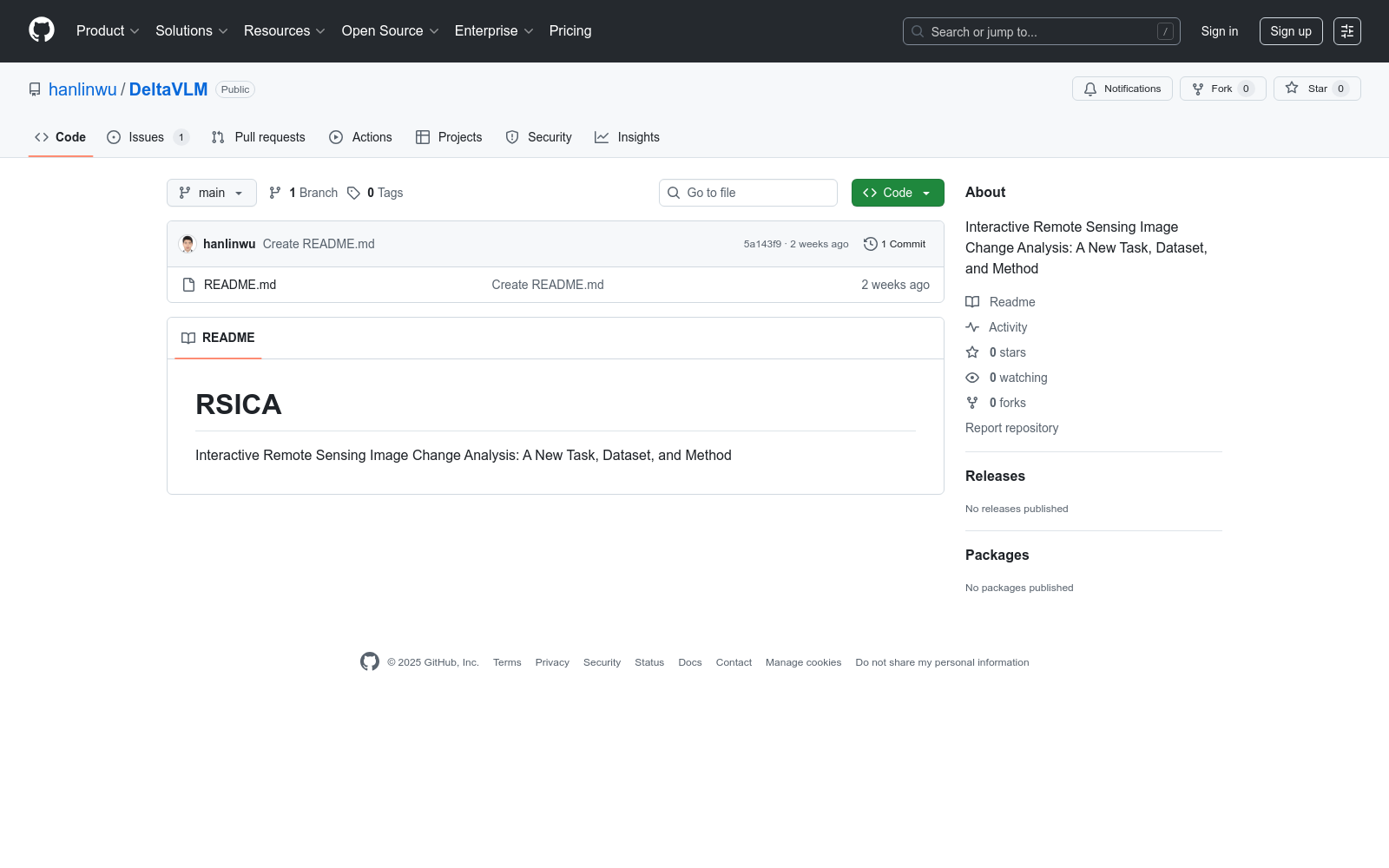Select the Code tab
The image size is (1389, 868).
[x=61, y=137]
